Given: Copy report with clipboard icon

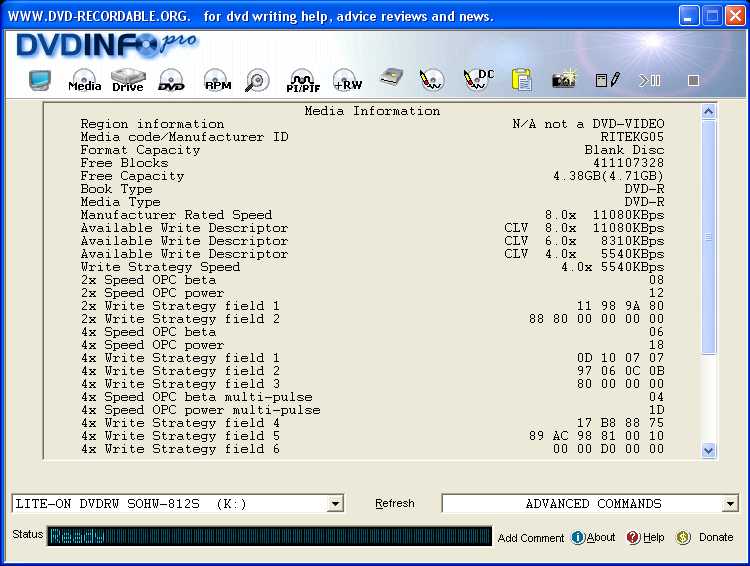Looking at the screenshot, I should pos(521,79).
